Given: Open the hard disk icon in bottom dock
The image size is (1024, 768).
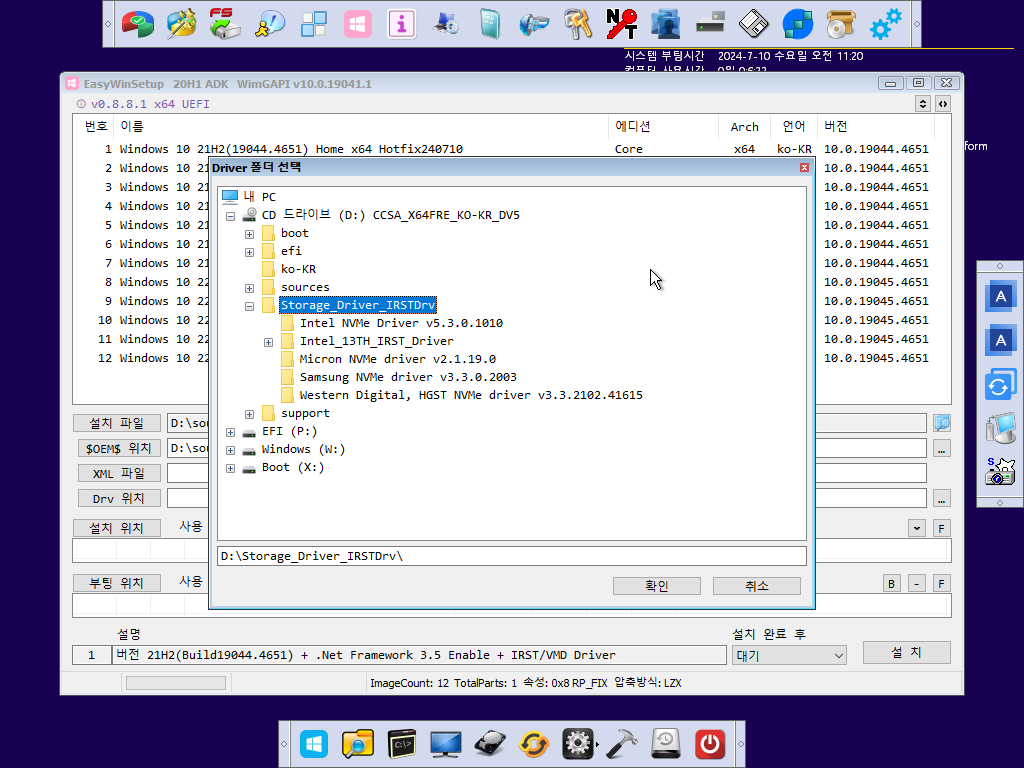Looking at the screenshot, I should pyautogui.click(x=490, y=744).
